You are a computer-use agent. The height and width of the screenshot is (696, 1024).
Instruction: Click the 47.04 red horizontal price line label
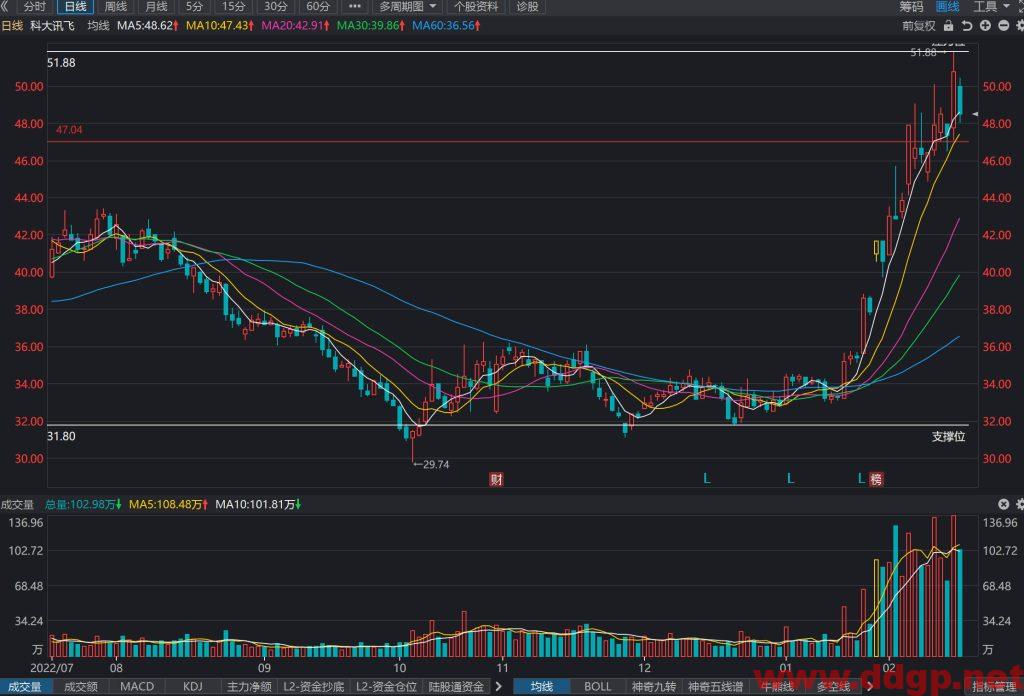(69, 130)
